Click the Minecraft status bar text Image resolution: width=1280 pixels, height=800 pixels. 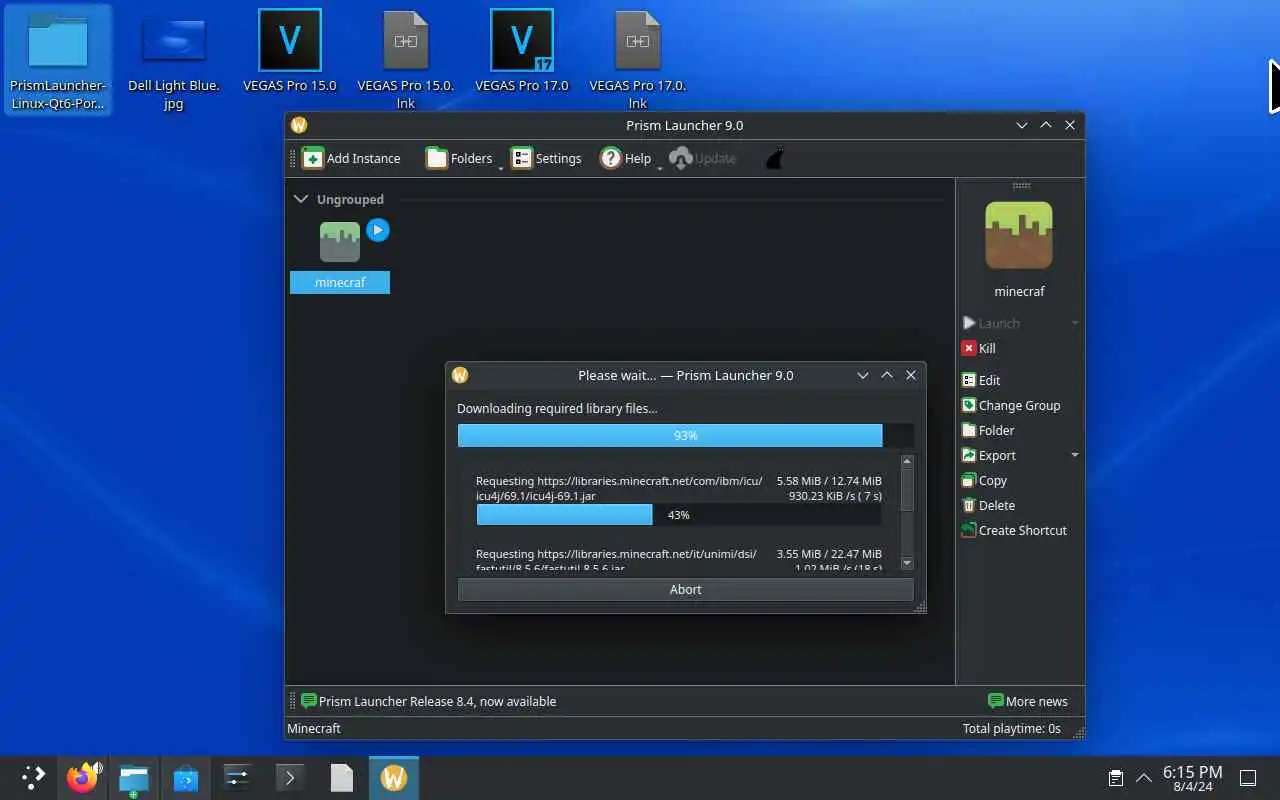pyautogui.click(x=314, y=728)
